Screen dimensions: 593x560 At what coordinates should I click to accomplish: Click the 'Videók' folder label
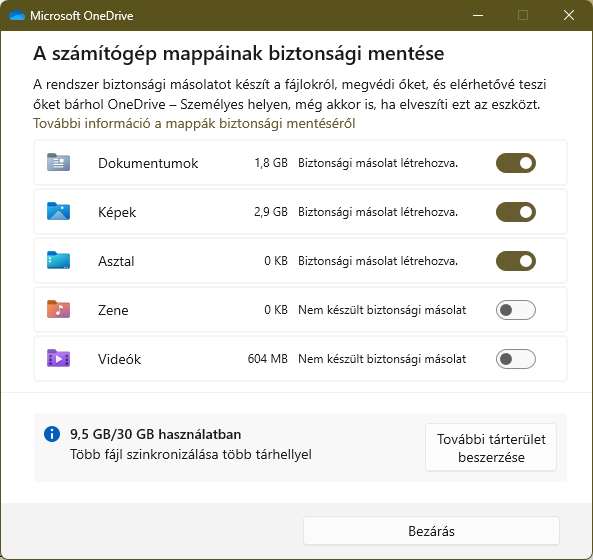(x=120, y=359)
